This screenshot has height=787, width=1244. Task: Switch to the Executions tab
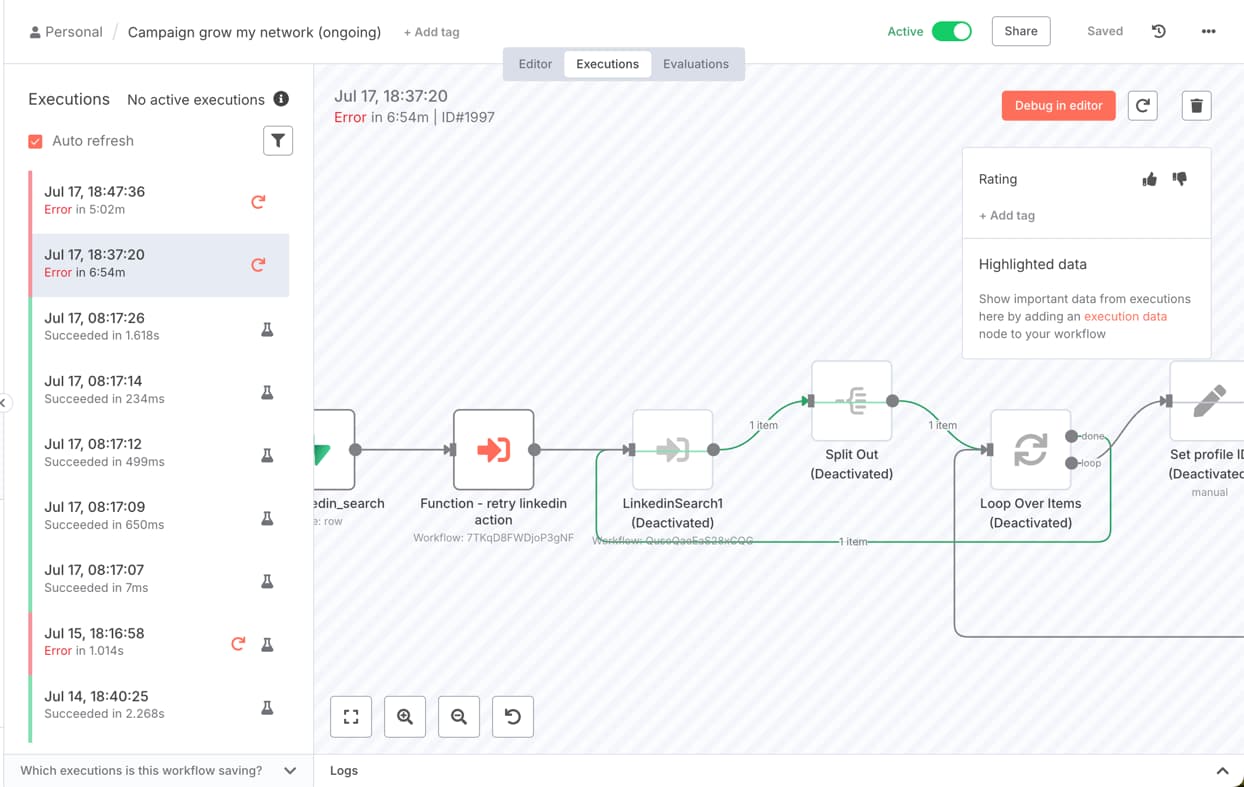click(x=607, y=64)
